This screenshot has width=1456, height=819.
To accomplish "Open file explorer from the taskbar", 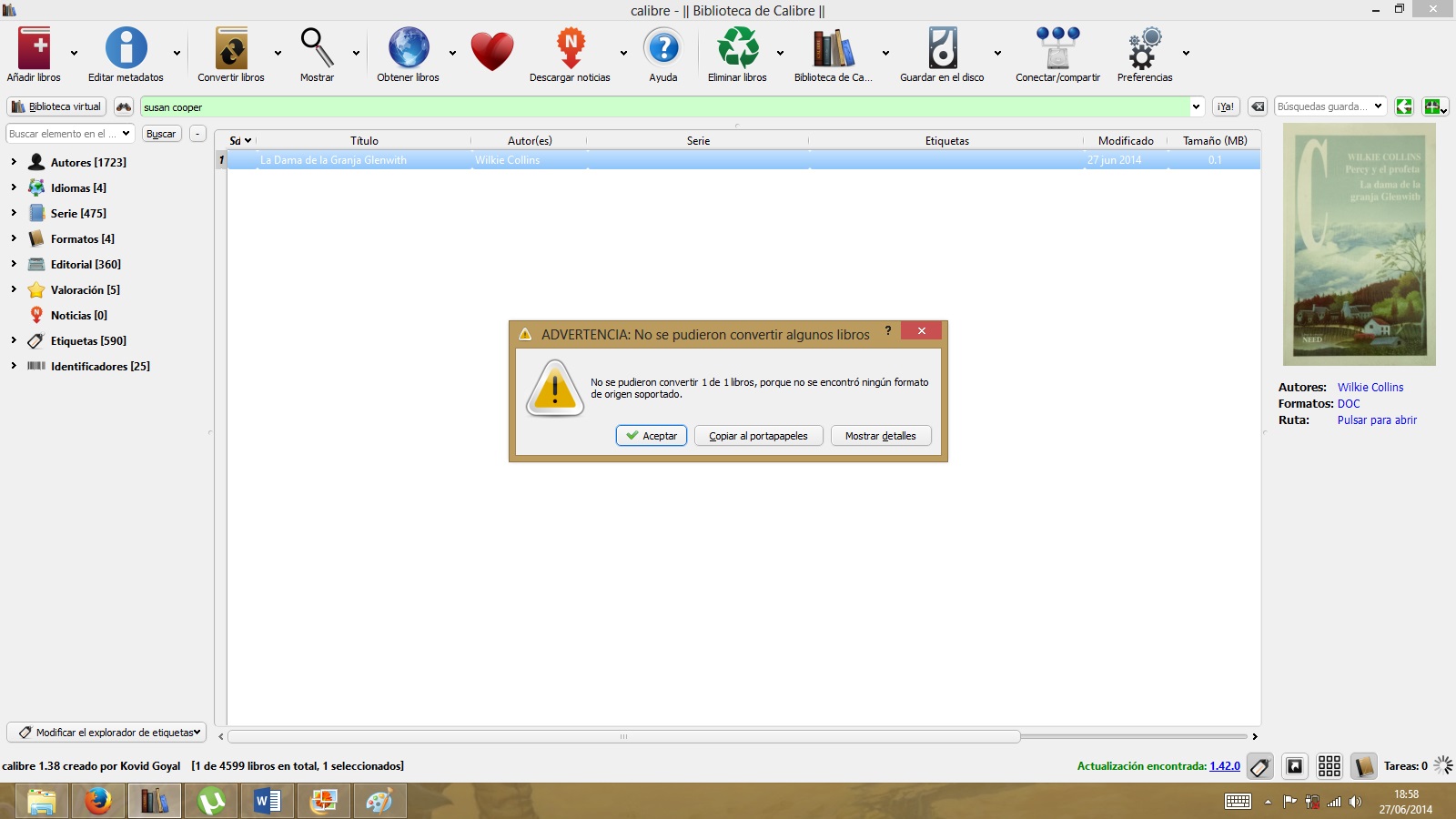I will pyautogui.click(x=42, y=801).
